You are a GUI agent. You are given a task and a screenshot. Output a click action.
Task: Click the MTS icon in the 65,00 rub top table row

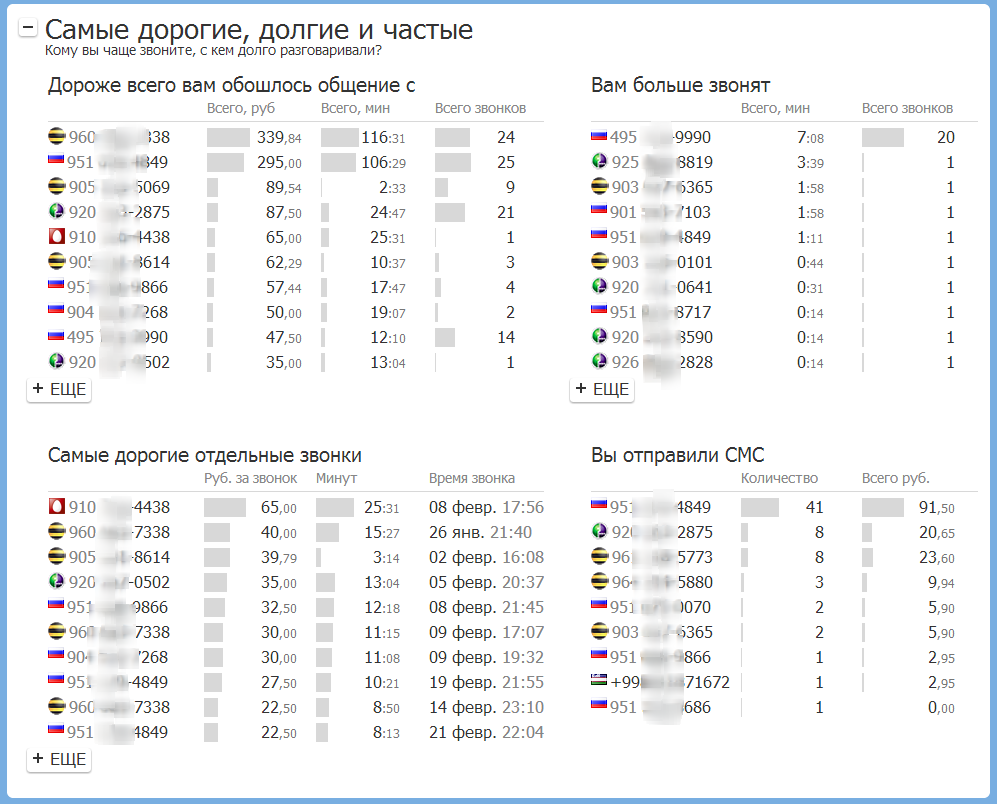(x=57, y=236)
